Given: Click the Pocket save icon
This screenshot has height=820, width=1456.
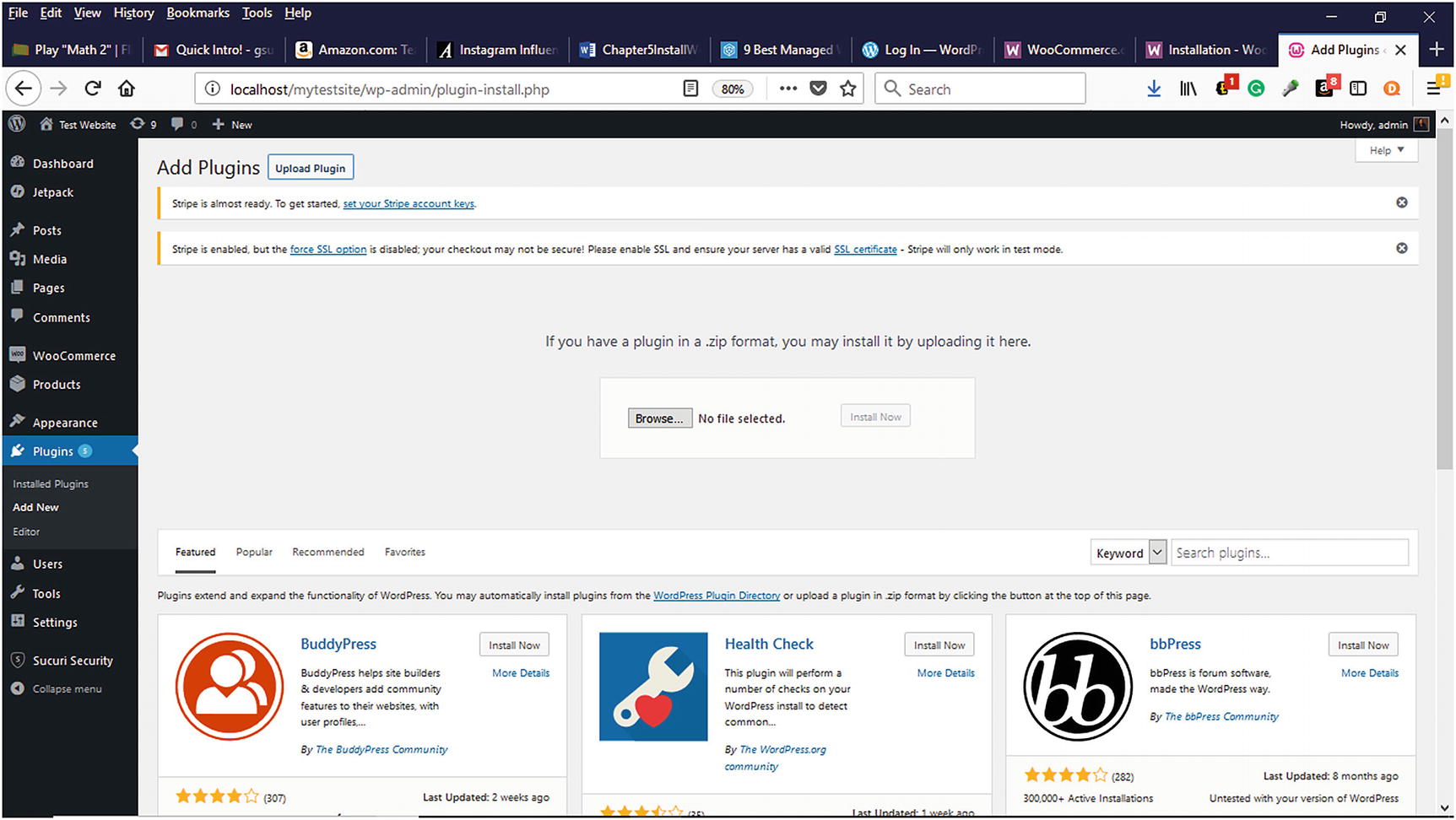Looking at the screenshot, I should 818,89.
